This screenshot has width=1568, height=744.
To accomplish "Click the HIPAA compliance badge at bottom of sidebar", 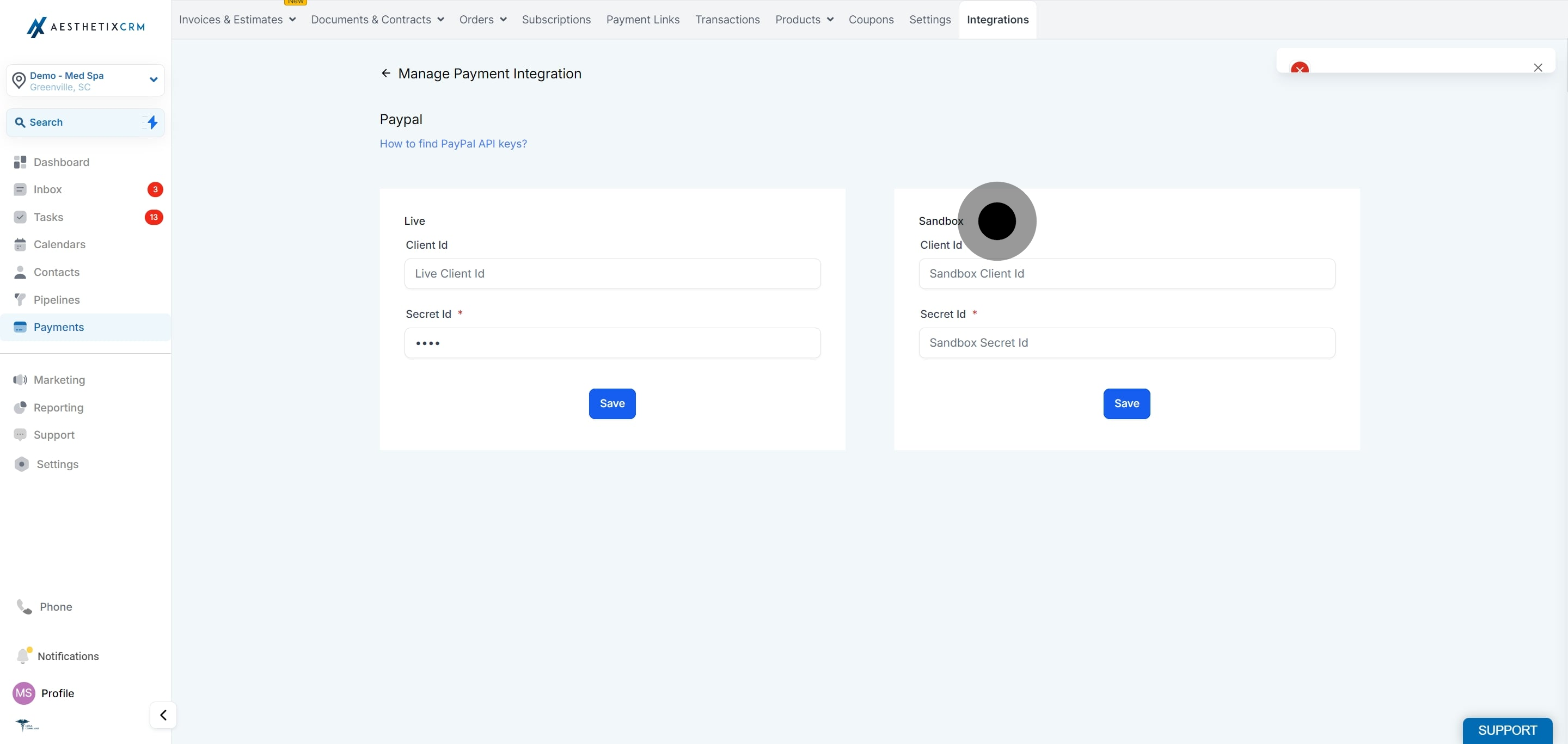I will point(27,724).
